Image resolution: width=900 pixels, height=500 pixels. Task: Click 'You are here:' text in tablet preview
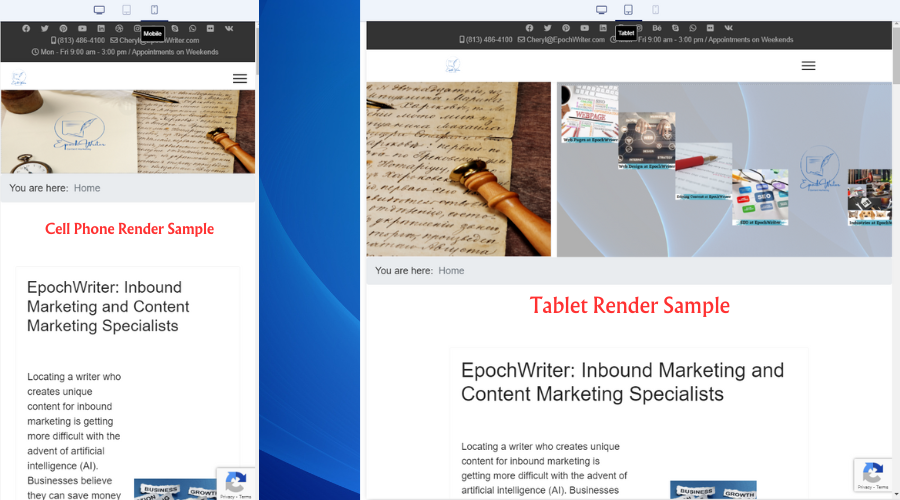coord(404,270)
